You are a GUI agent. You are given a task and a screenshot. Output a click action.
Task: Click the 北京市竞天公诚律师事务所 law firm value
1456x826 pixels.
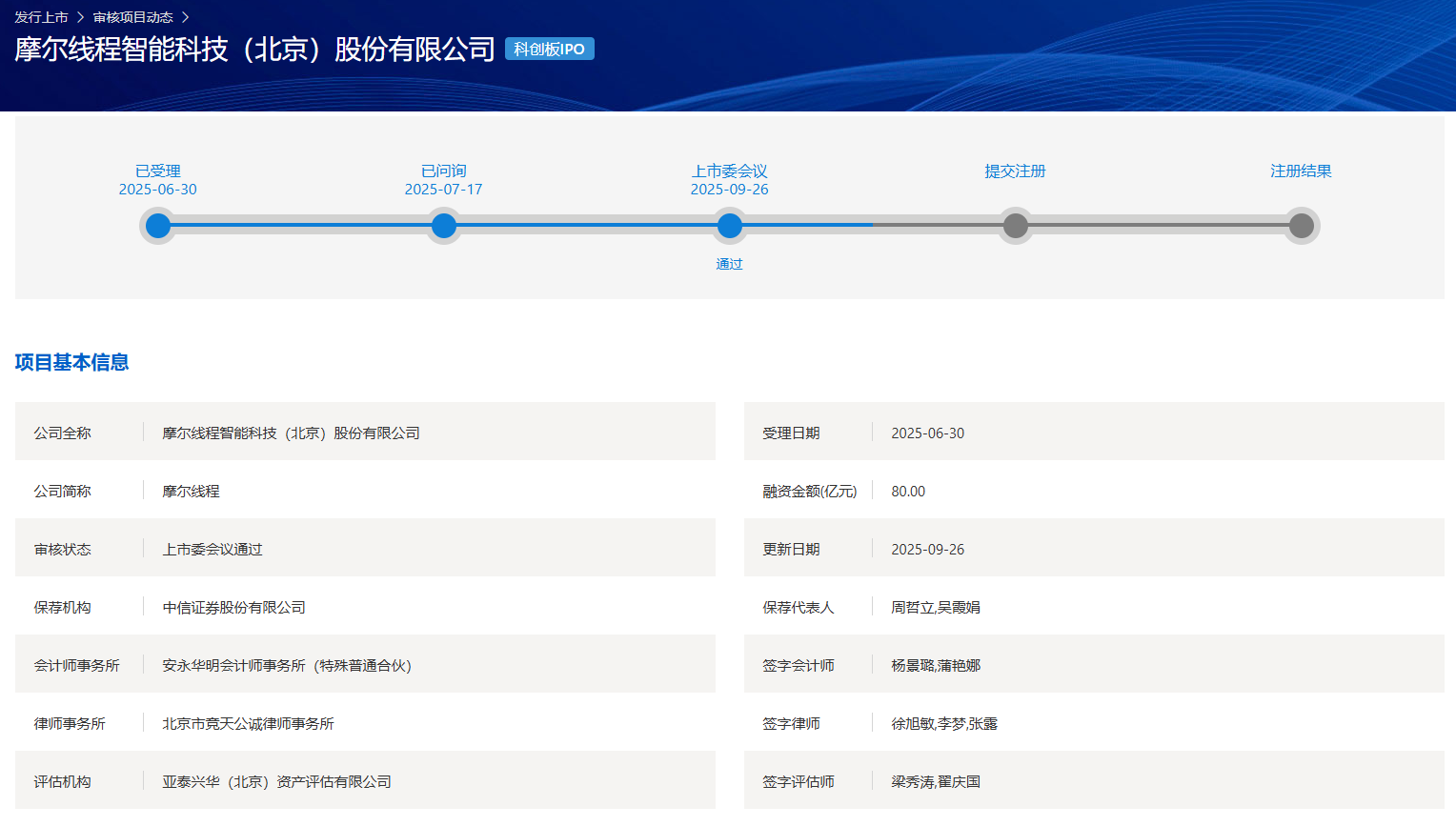249,723
